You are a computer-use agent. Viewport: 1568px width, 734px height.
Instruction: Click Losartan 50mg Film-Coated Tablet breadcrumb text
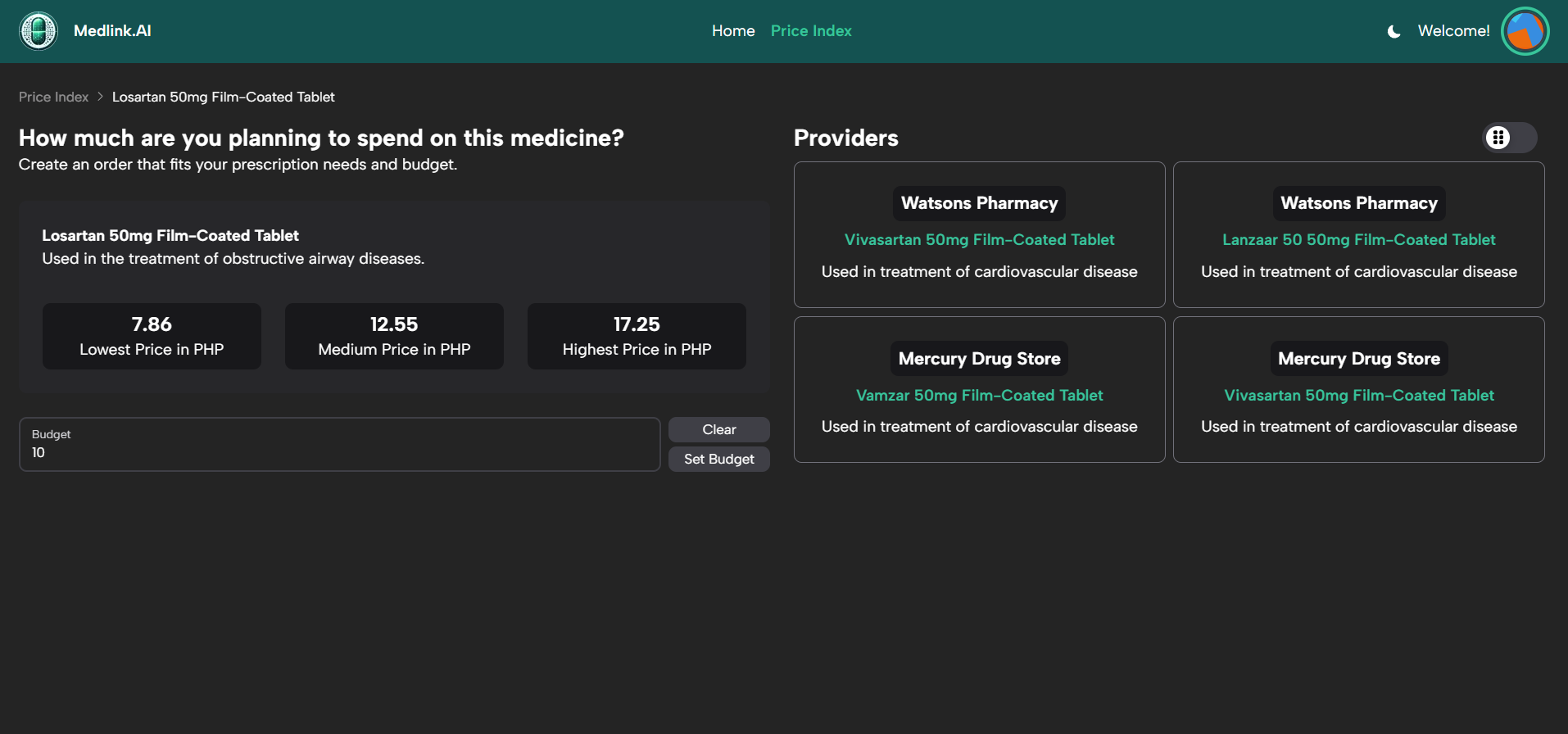223,97
